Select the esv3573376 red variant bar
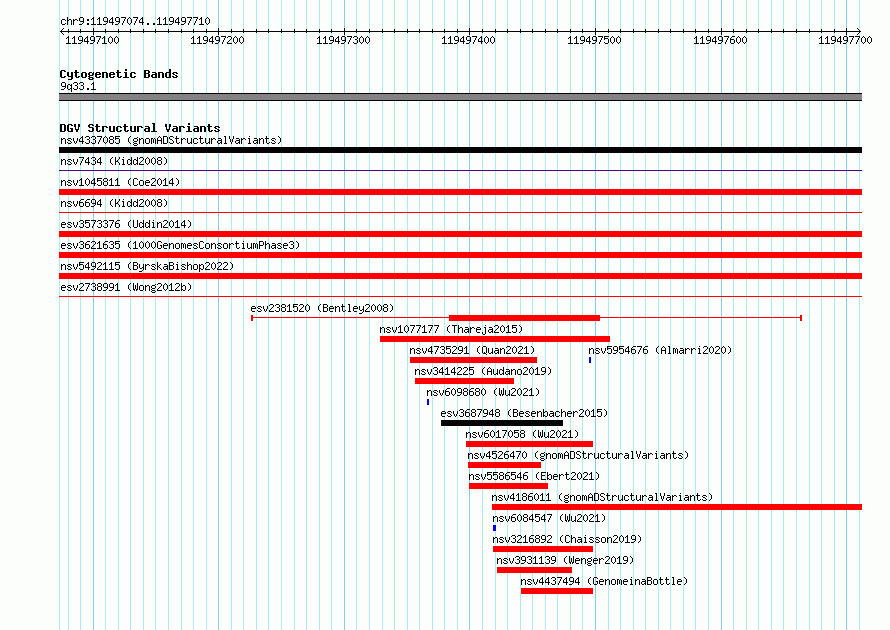 (x=460, y=234)
